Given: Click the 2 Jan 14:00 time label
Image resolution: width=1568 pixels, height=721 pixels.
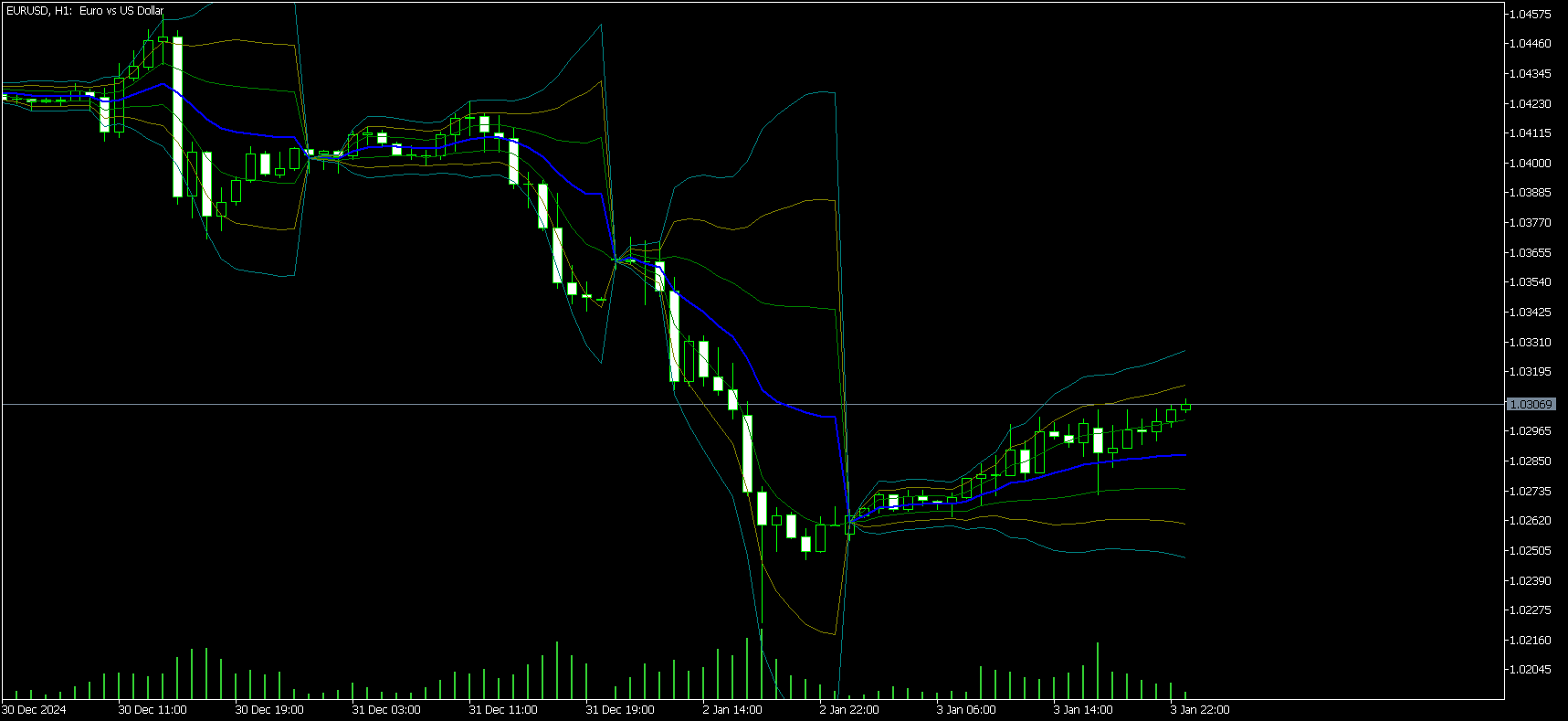Looking at the screenshot, I should click(x=732, y=709).
